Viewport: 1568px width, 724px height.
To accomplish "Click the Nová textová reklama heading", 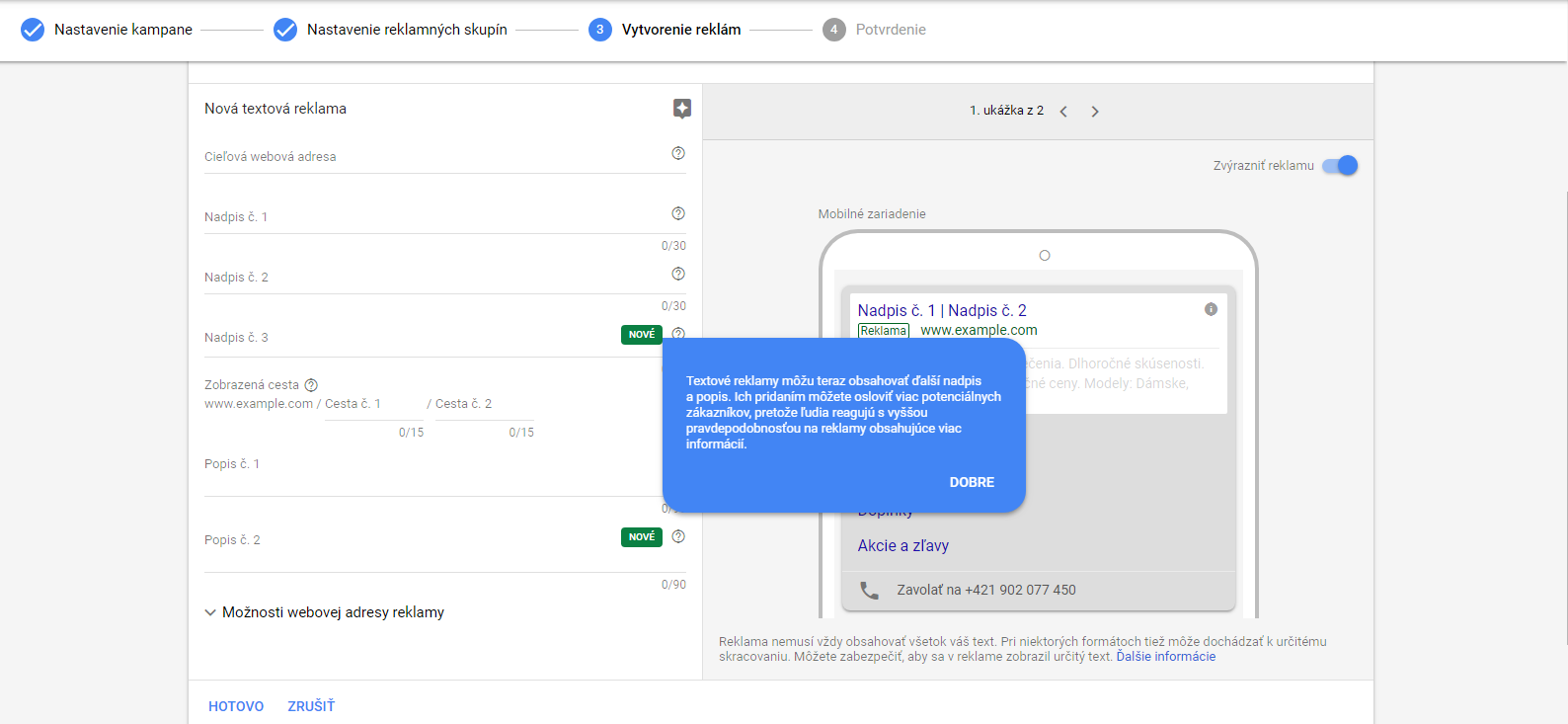I will click(x=275, y=109).
